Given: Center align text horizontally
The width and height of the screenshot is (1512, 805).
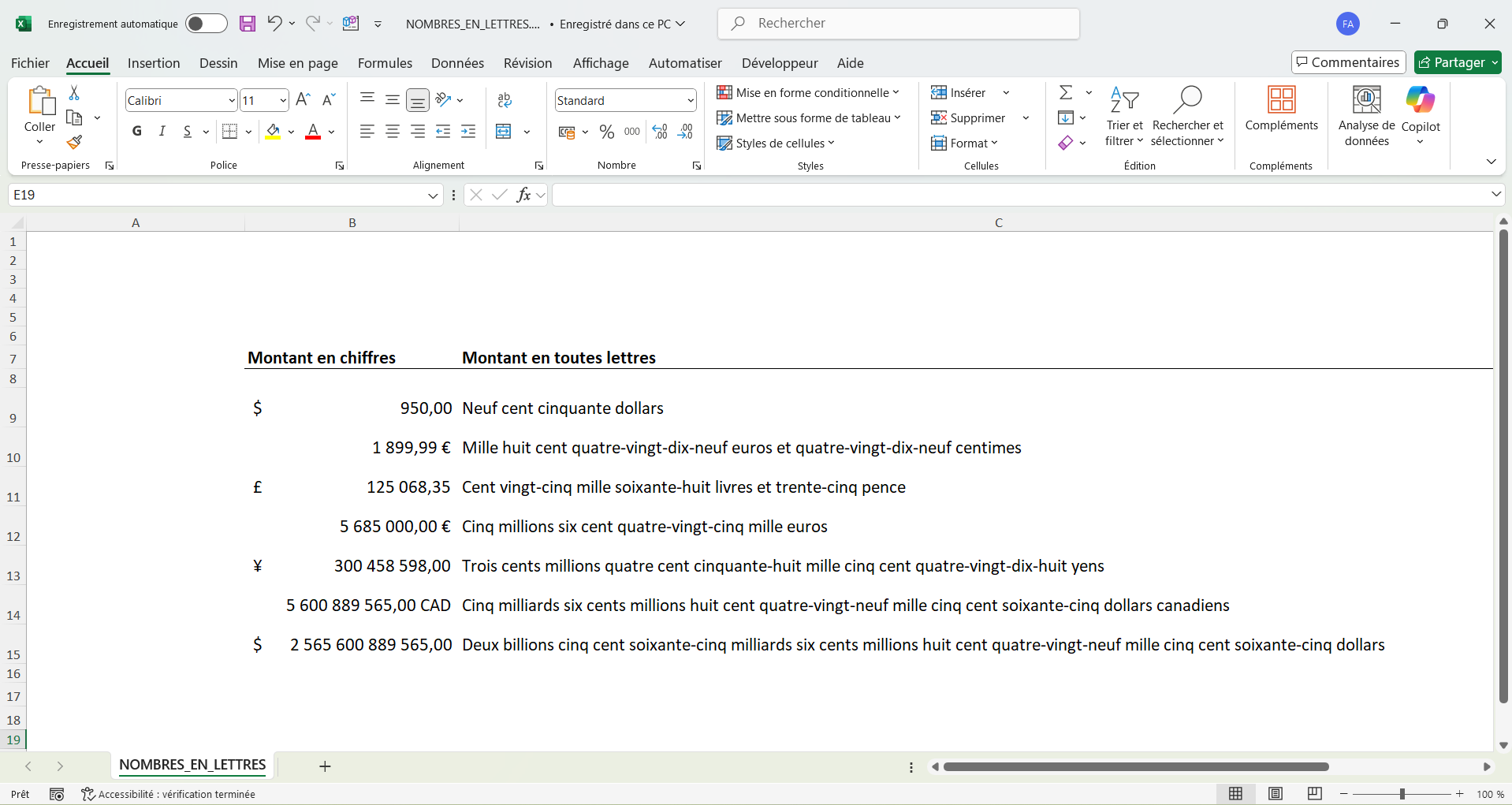Looking at the screenshot, I should 393,132.
